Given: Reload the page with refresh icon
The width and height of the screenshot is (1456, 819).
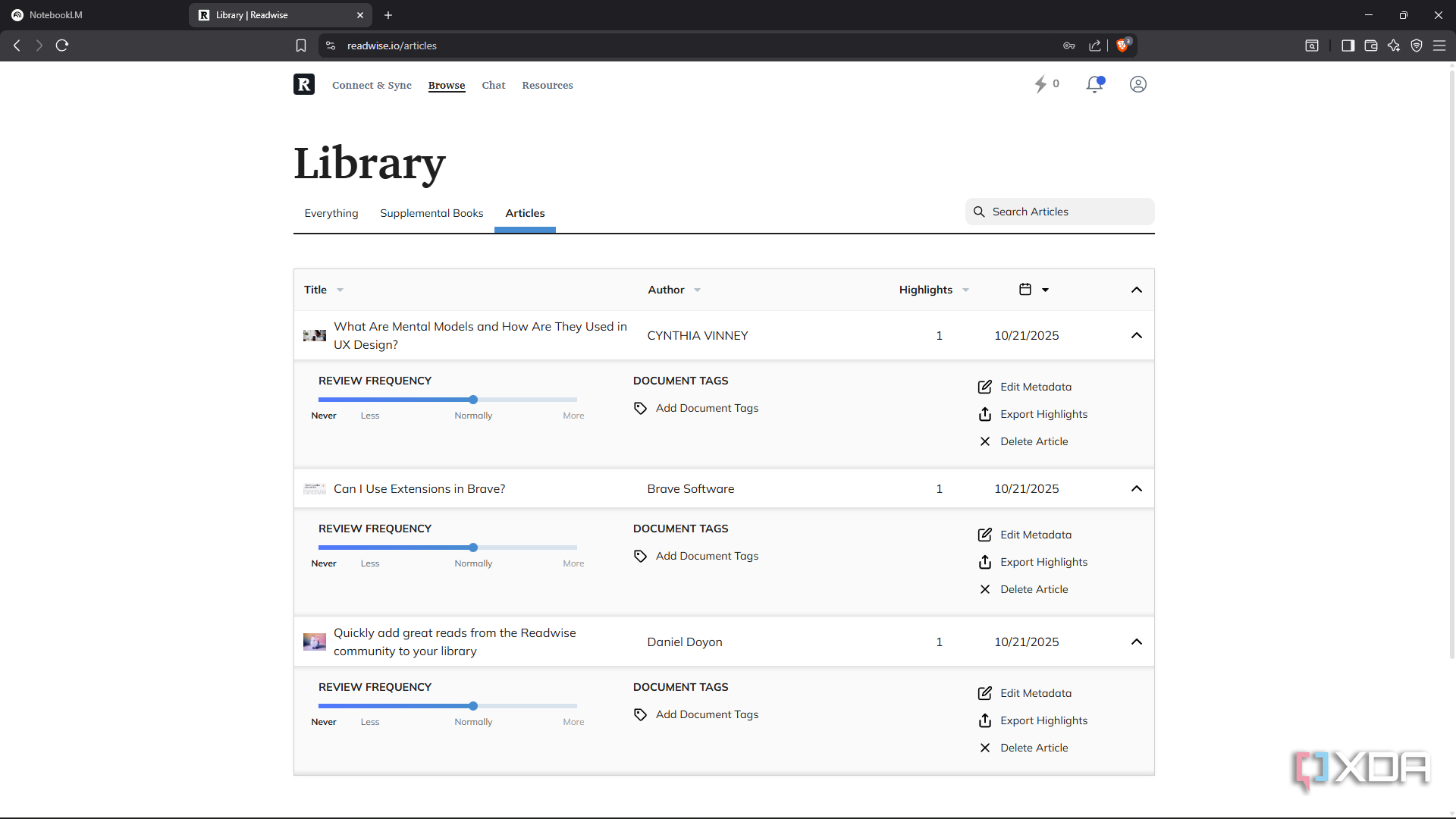Looking at the screenshot, I should (x=62, y=45).
